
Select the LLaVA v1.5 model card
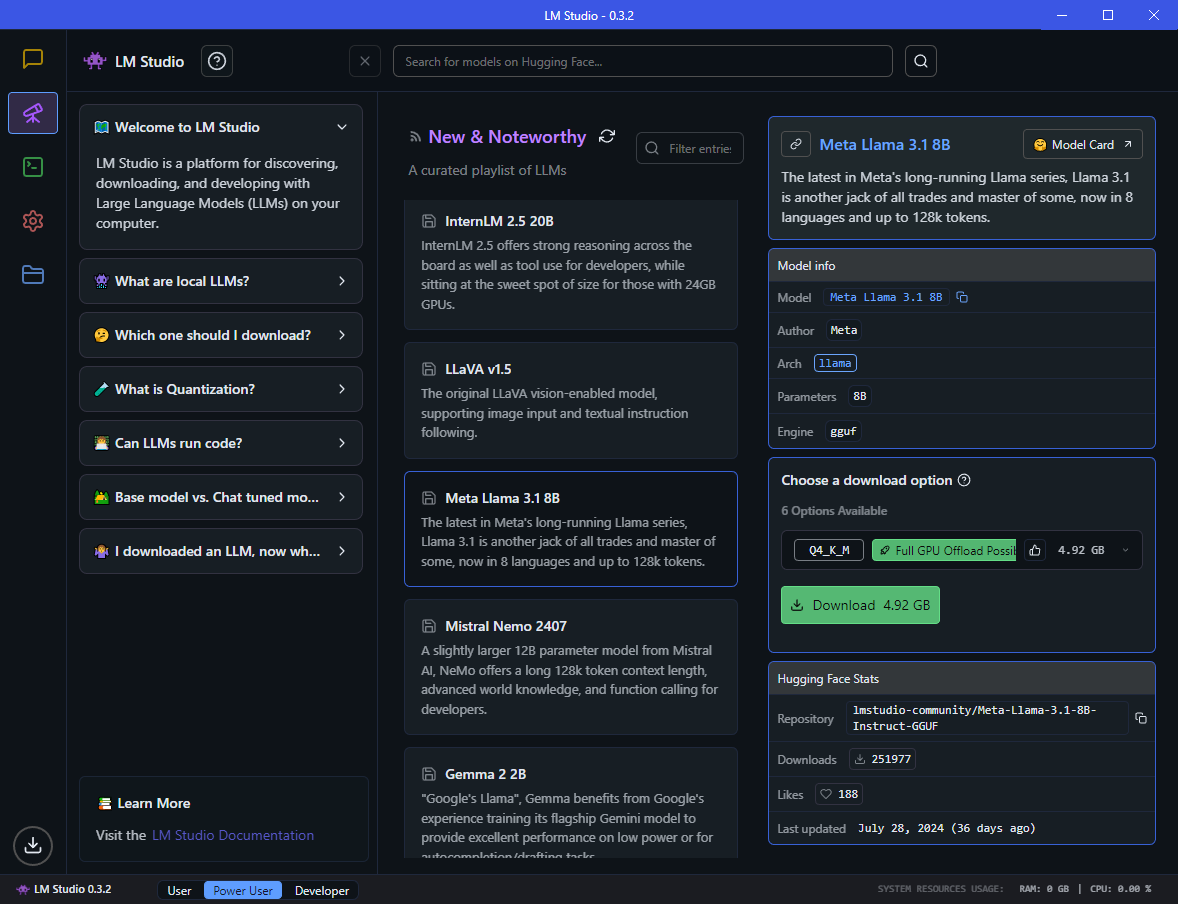click(571, 401)
